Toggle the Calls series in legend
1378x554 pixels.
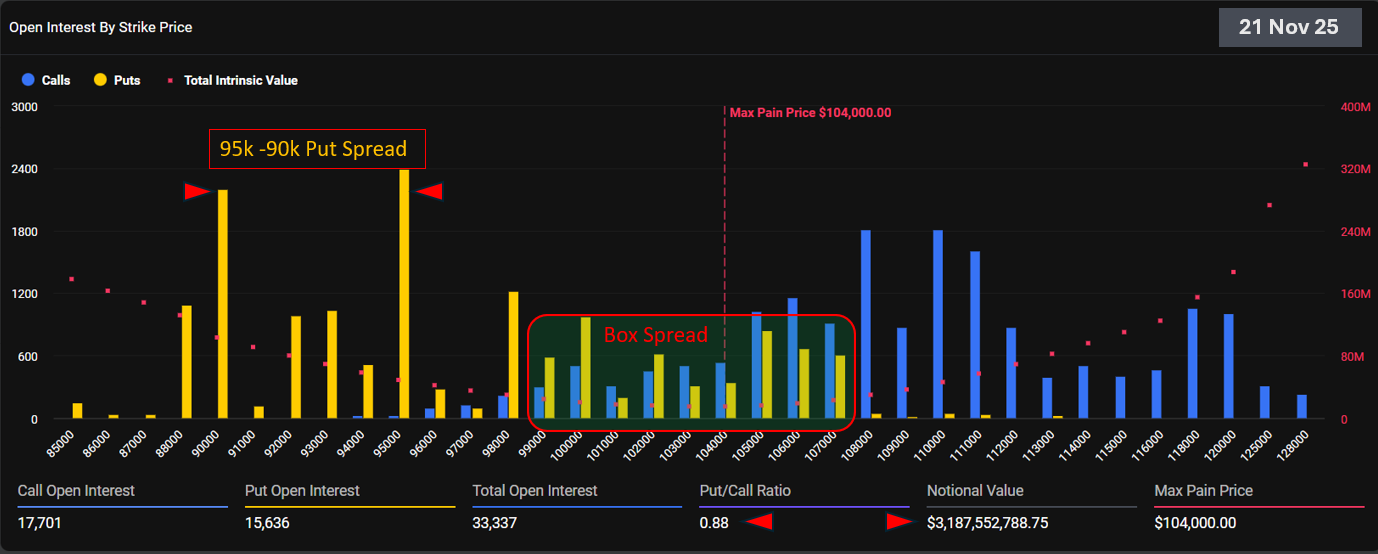46,80
